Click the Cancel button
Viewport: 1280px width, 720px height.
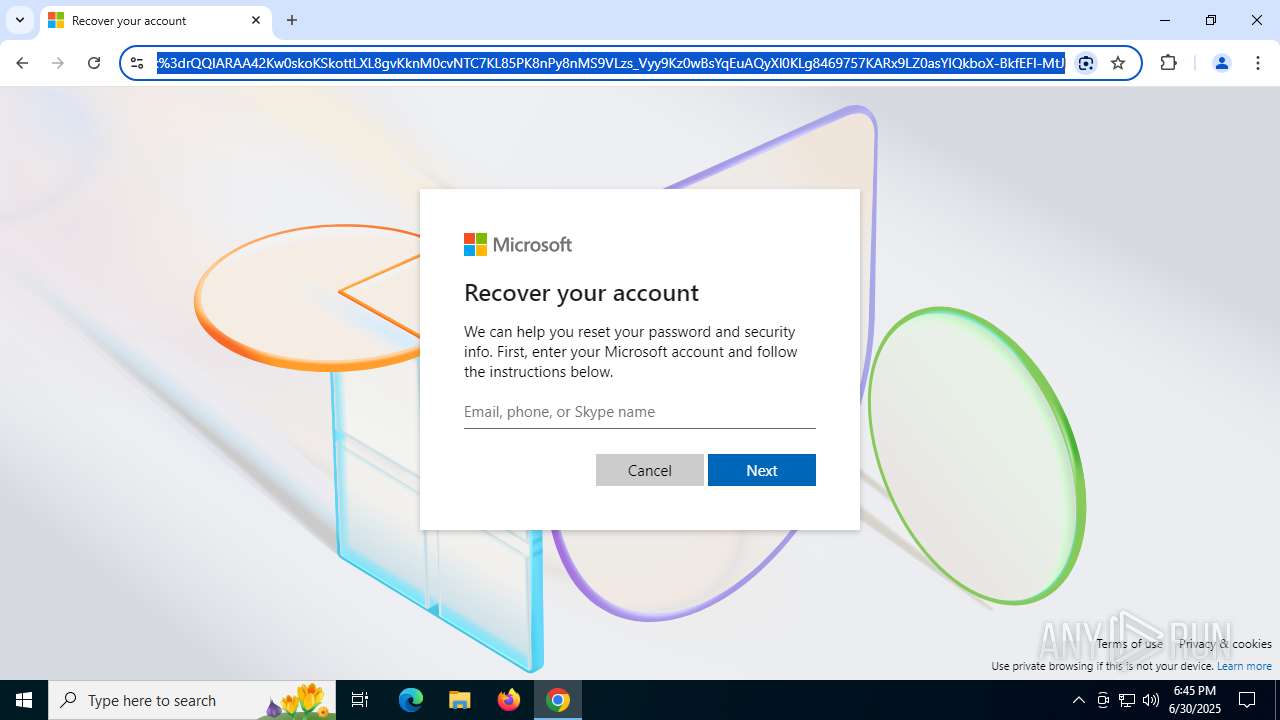click(650, 470)
